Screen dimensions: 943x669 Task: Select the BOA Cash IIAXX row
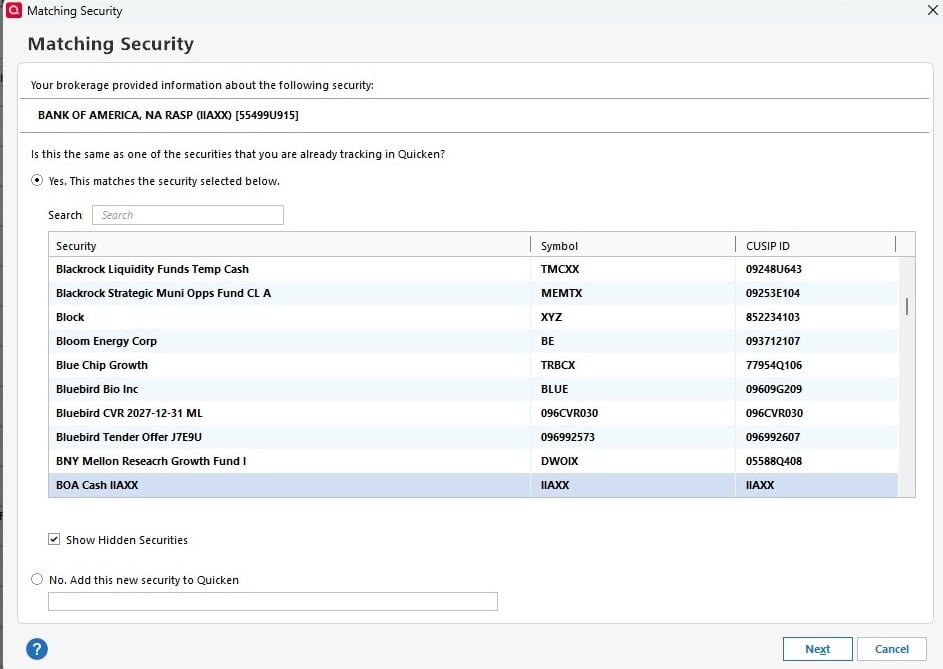click(x=290, y=485)
